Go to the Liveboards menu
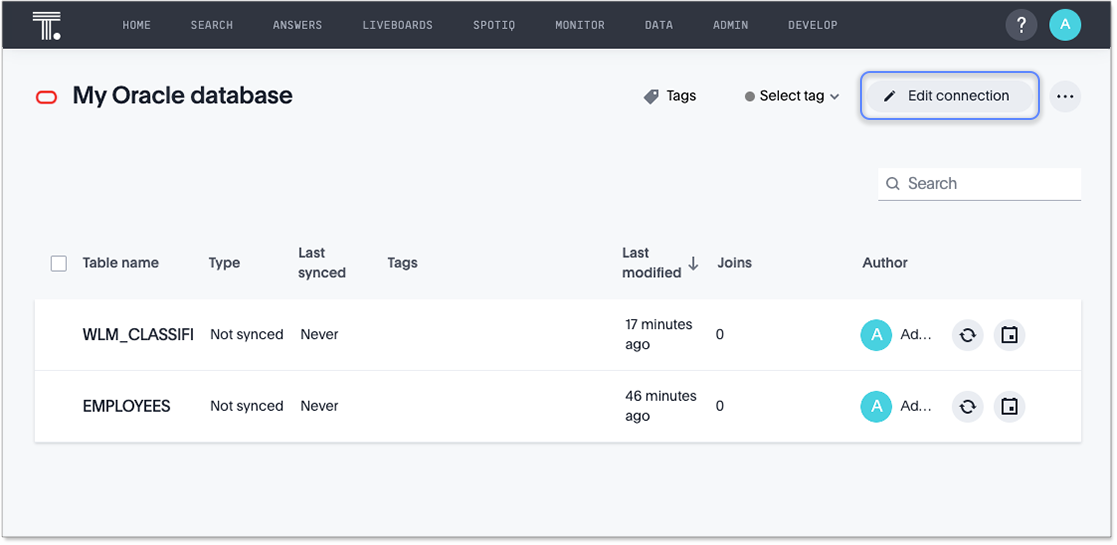1117x545 pixels. click(397, 25)
